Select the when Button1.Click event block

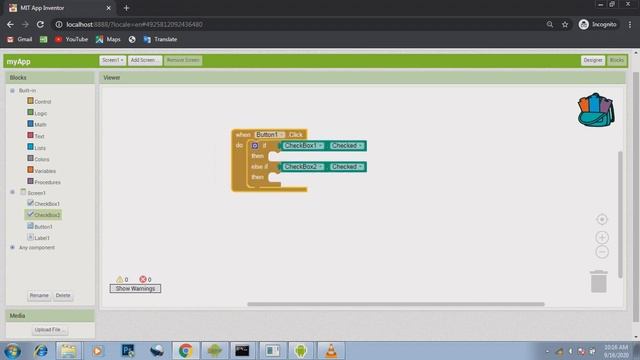[243, 134]
